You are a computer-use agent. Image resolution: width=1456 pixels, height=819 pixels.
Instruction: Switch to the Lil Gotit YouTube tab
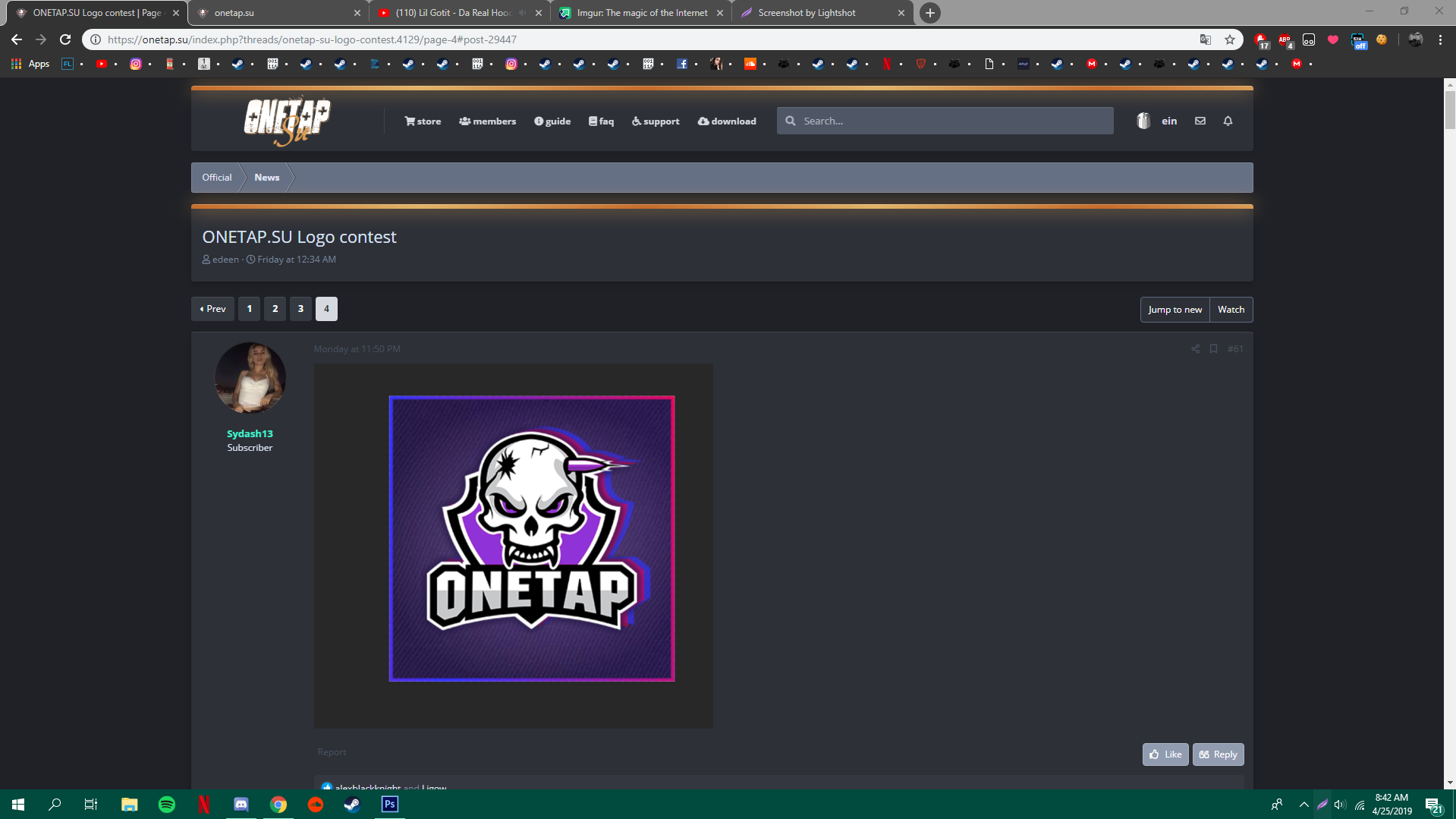pyautogui.click(x=460, y=13)
